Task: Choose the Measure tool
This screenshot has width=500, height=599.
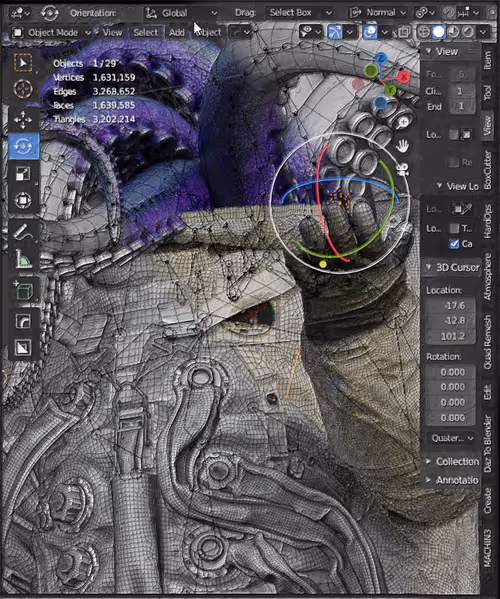Action: (x=23, y=259)
